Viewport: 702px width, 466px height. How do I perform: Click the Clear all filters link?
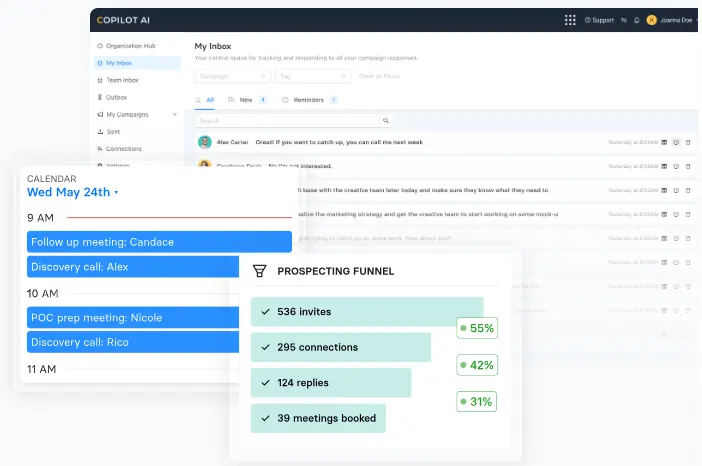379,76
